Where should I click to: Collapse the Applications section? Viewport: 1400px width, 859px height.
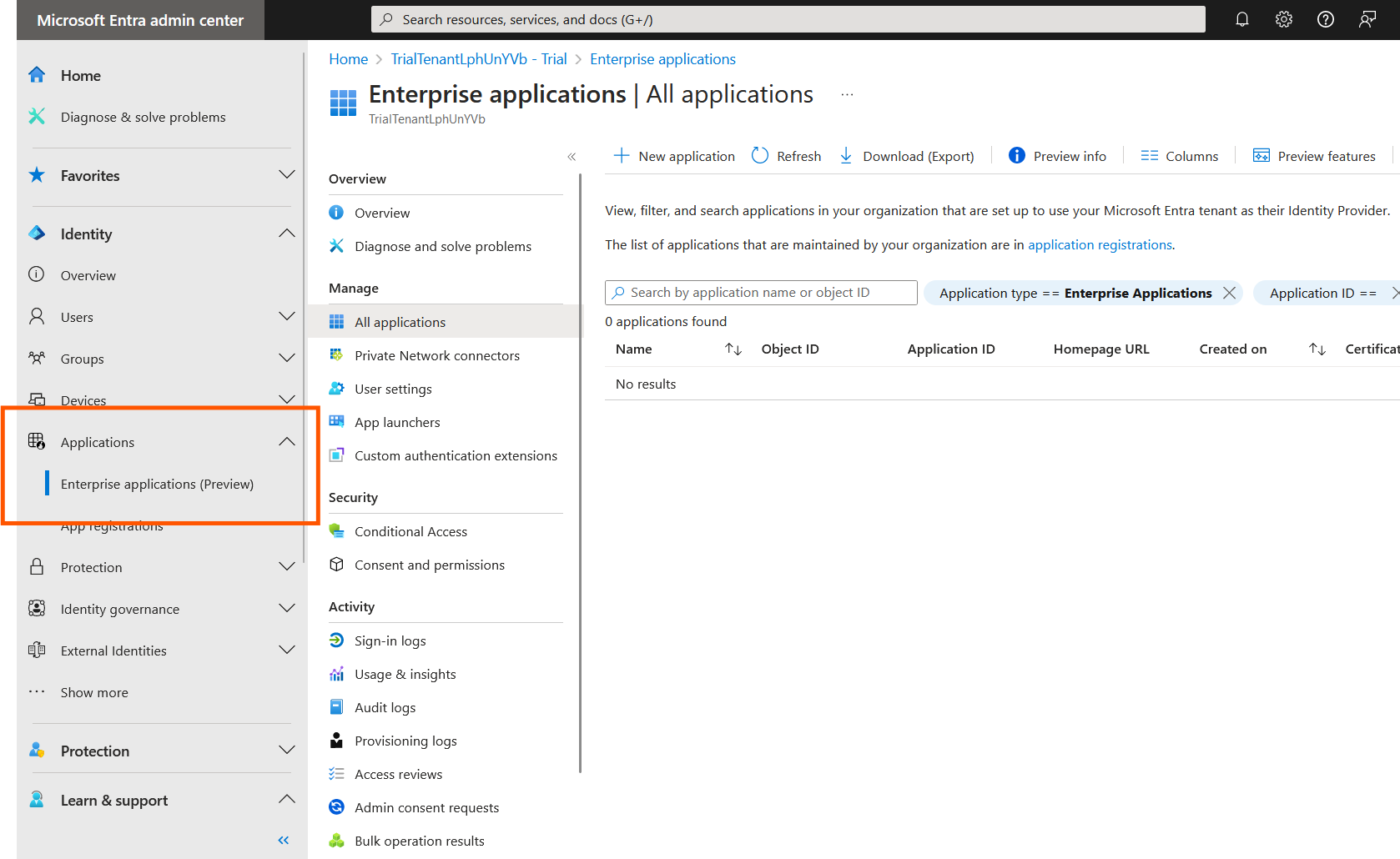click(x=286, y=442)
